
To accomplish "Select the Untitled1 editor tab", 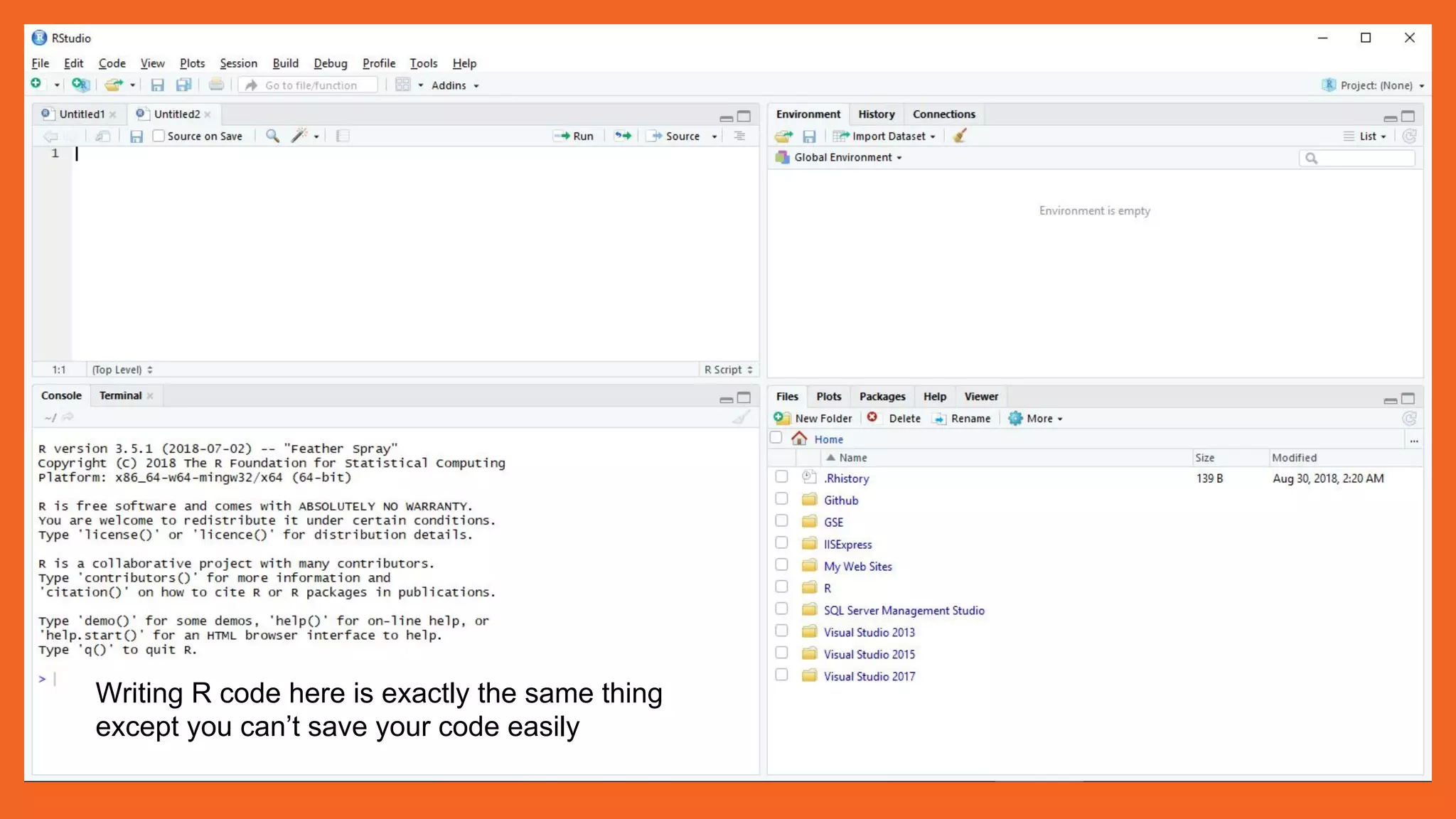I will pos(82,114).
